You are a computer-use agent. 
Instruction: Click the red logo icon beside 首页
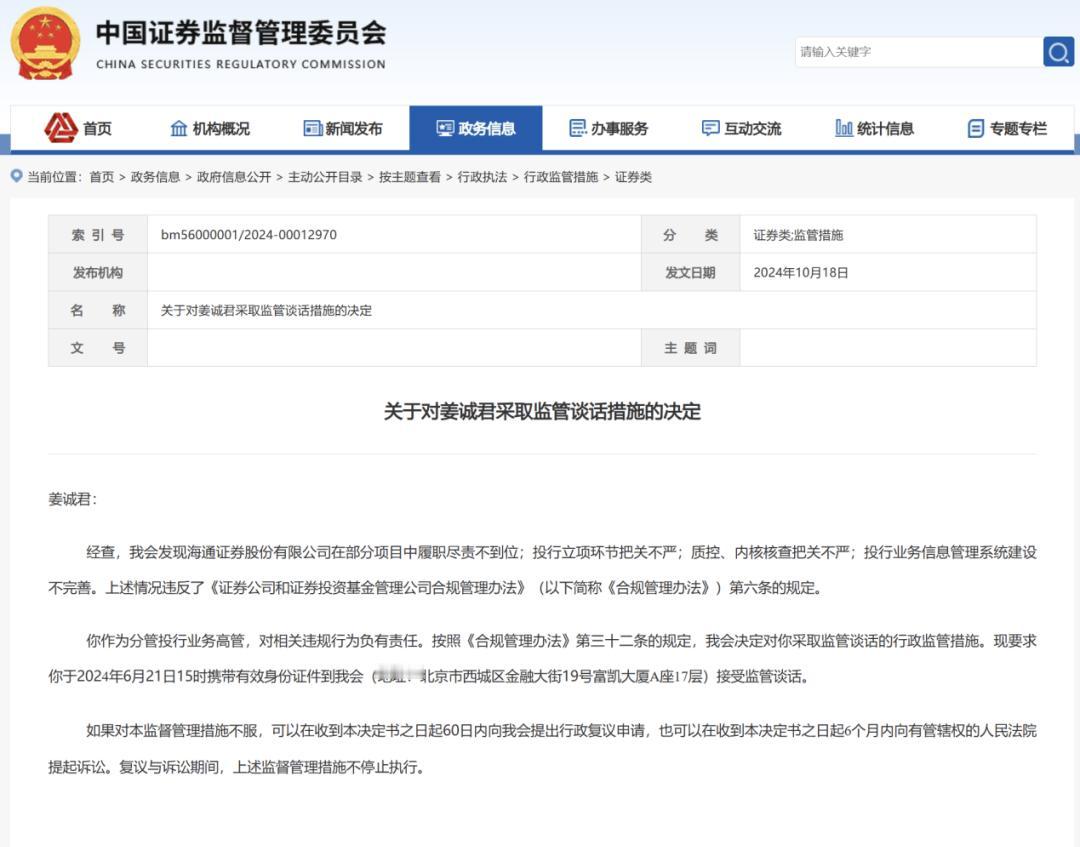click(x=61, y=128)
